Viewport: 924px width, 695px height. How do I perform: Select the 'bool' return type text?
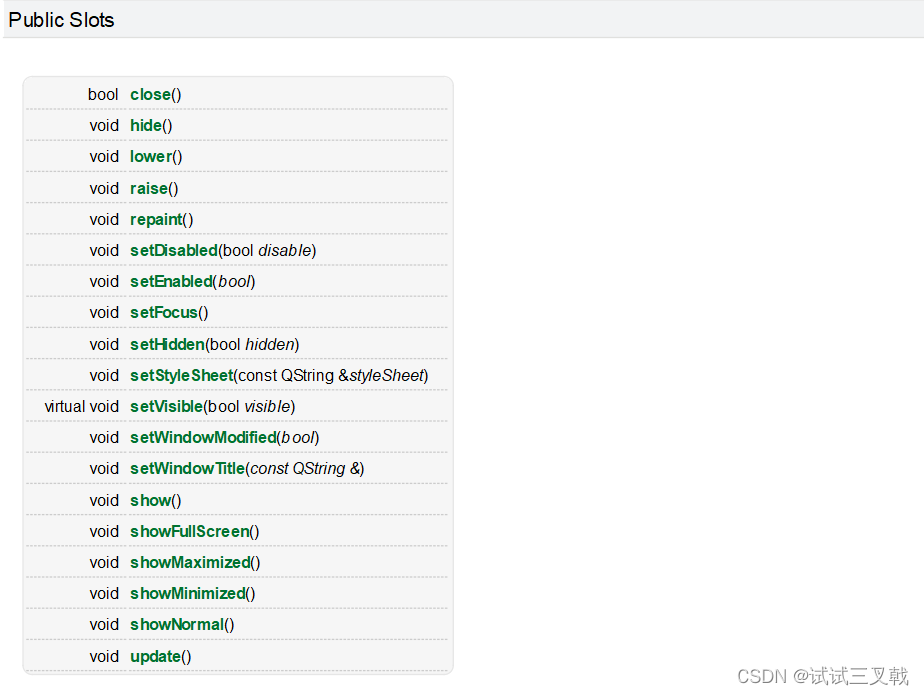pos(103,94)
